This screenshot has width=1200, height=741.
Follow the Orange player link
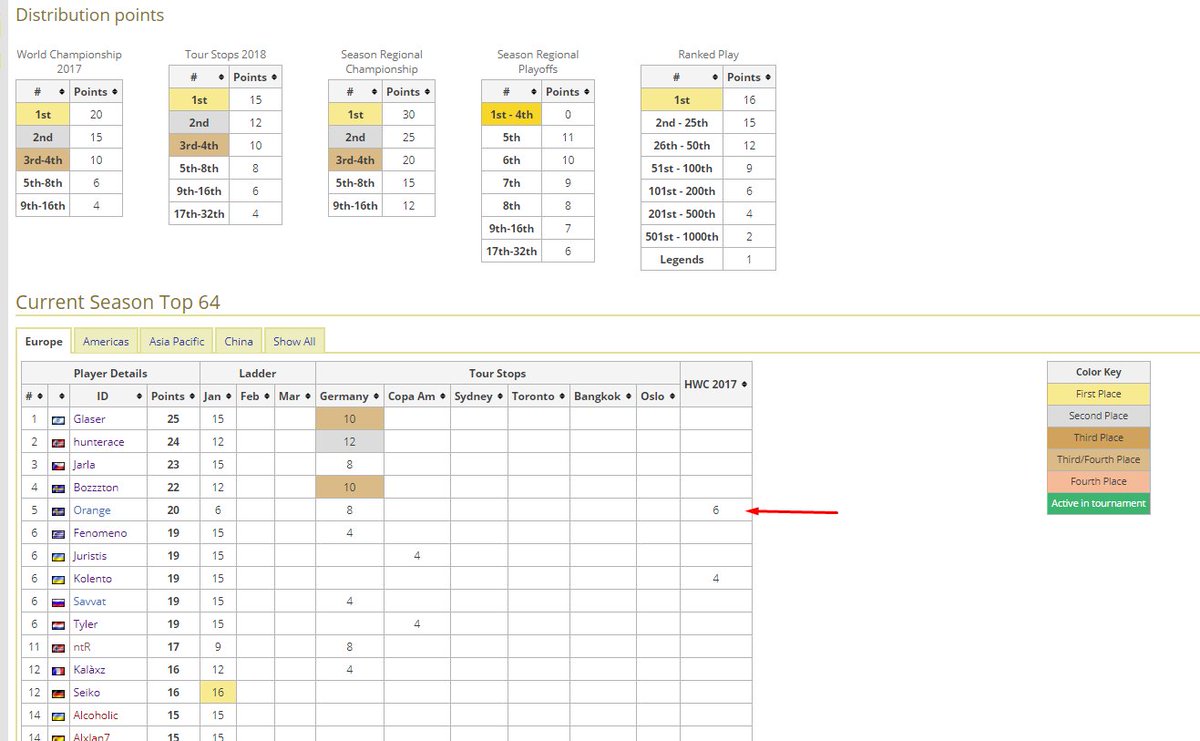tap(92, 511)
